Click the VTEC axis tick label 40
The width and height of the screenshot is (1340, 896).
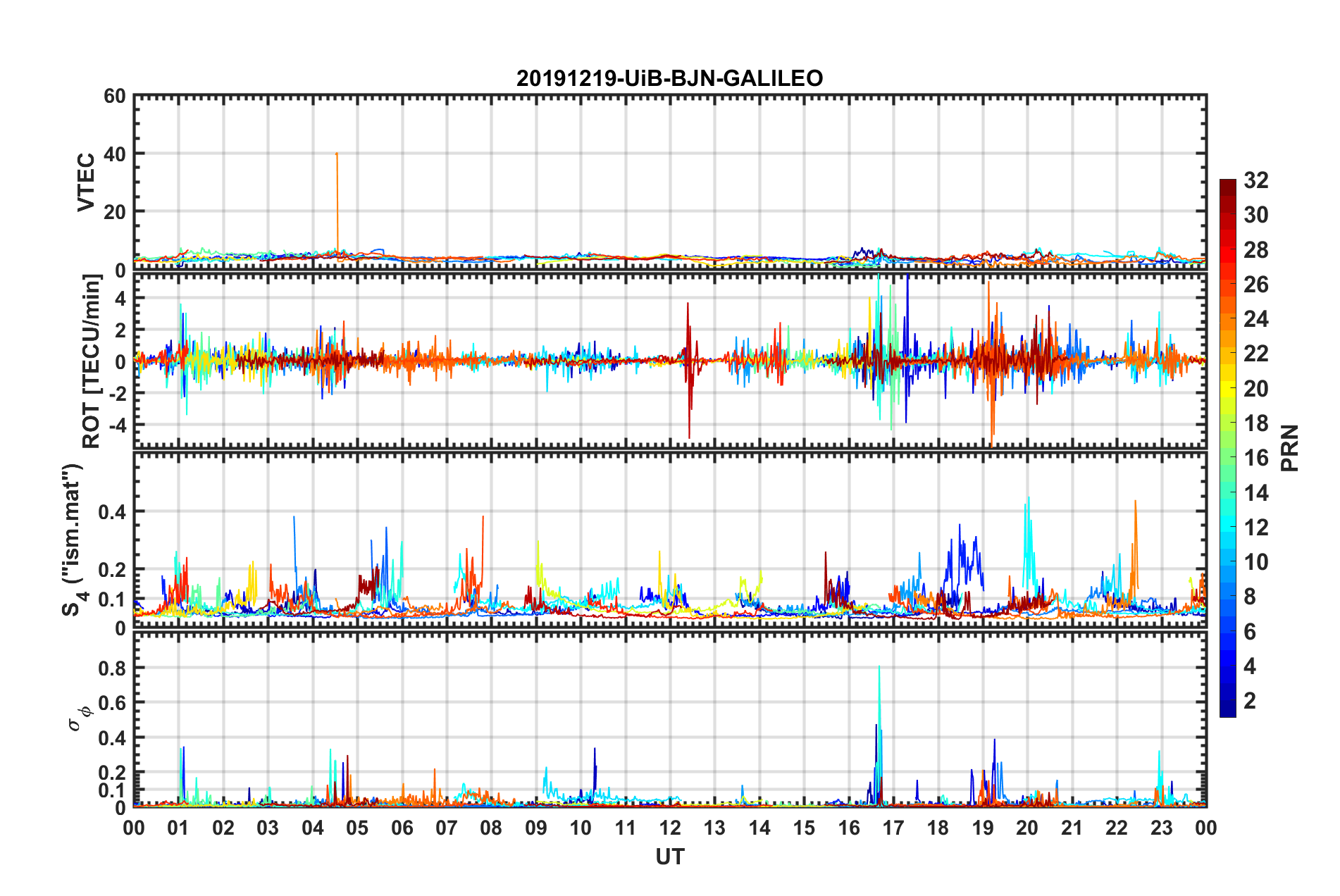click(x=115, y=154)
